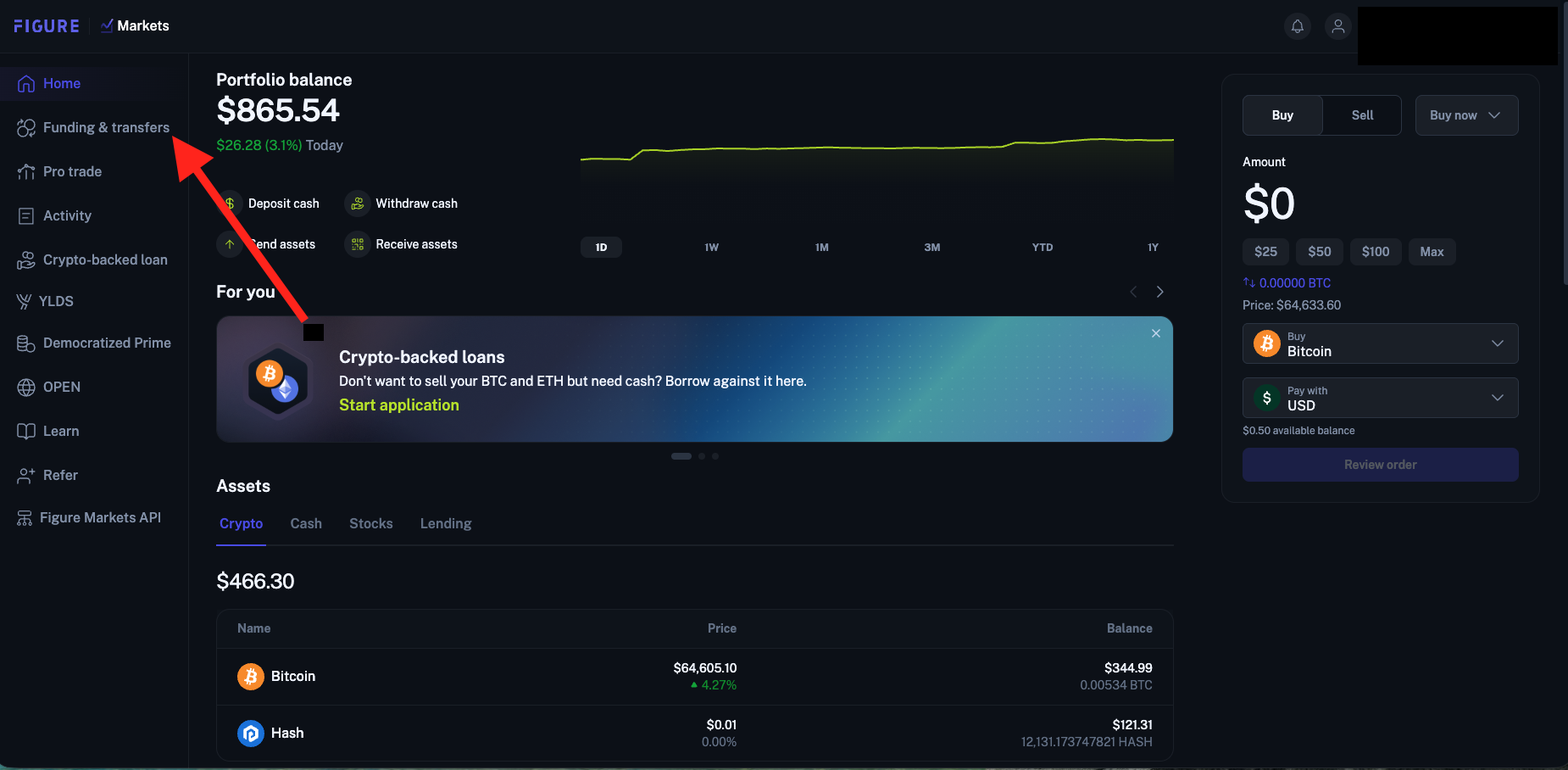This screenshot has width=1568, height=770.
Task: Click the Hash token icon in Assets table
Action: tap(251, 734)
